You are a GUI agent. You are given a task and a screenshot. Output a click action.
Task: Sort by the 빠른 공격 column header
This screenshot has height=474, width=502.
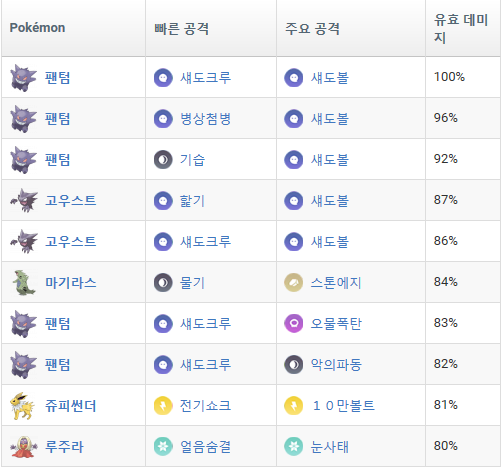pos(211,28)
